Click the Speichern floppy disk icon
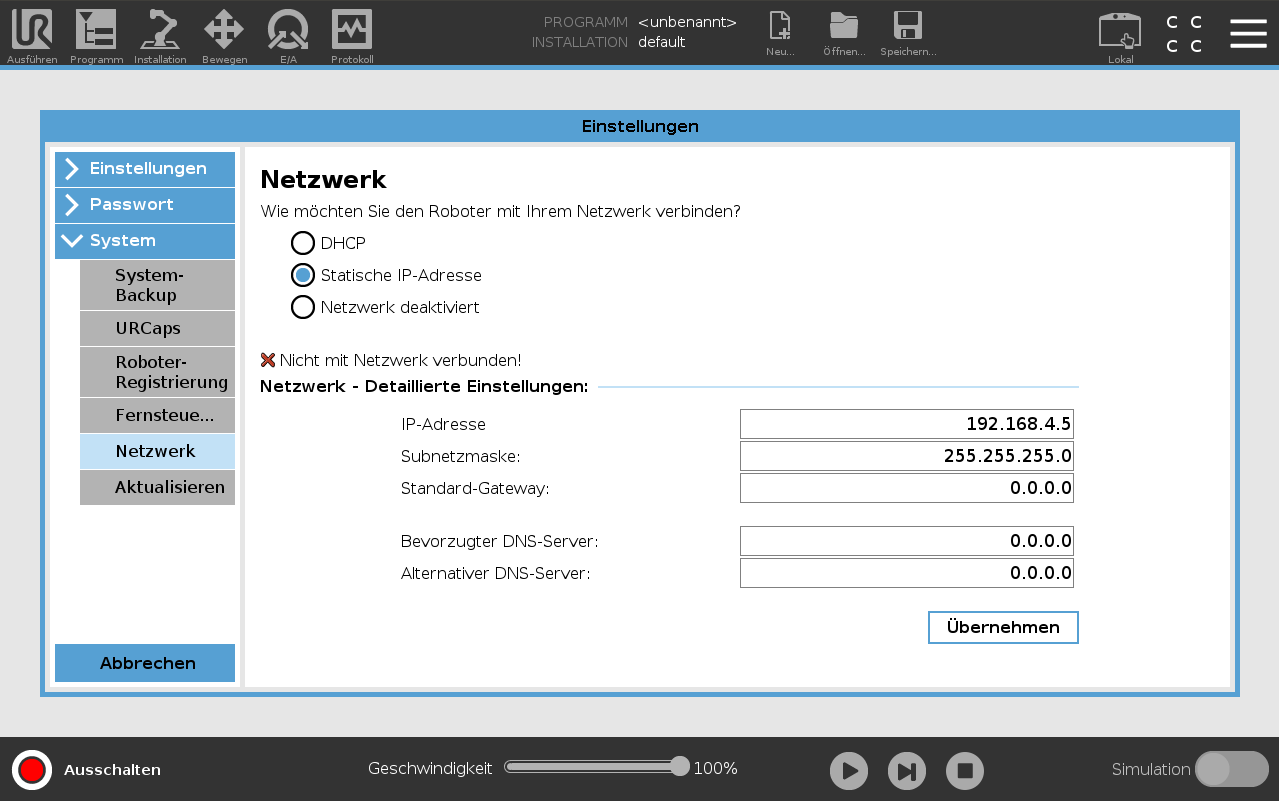The width and height of the screenshot is (1279, 801). 907,27
